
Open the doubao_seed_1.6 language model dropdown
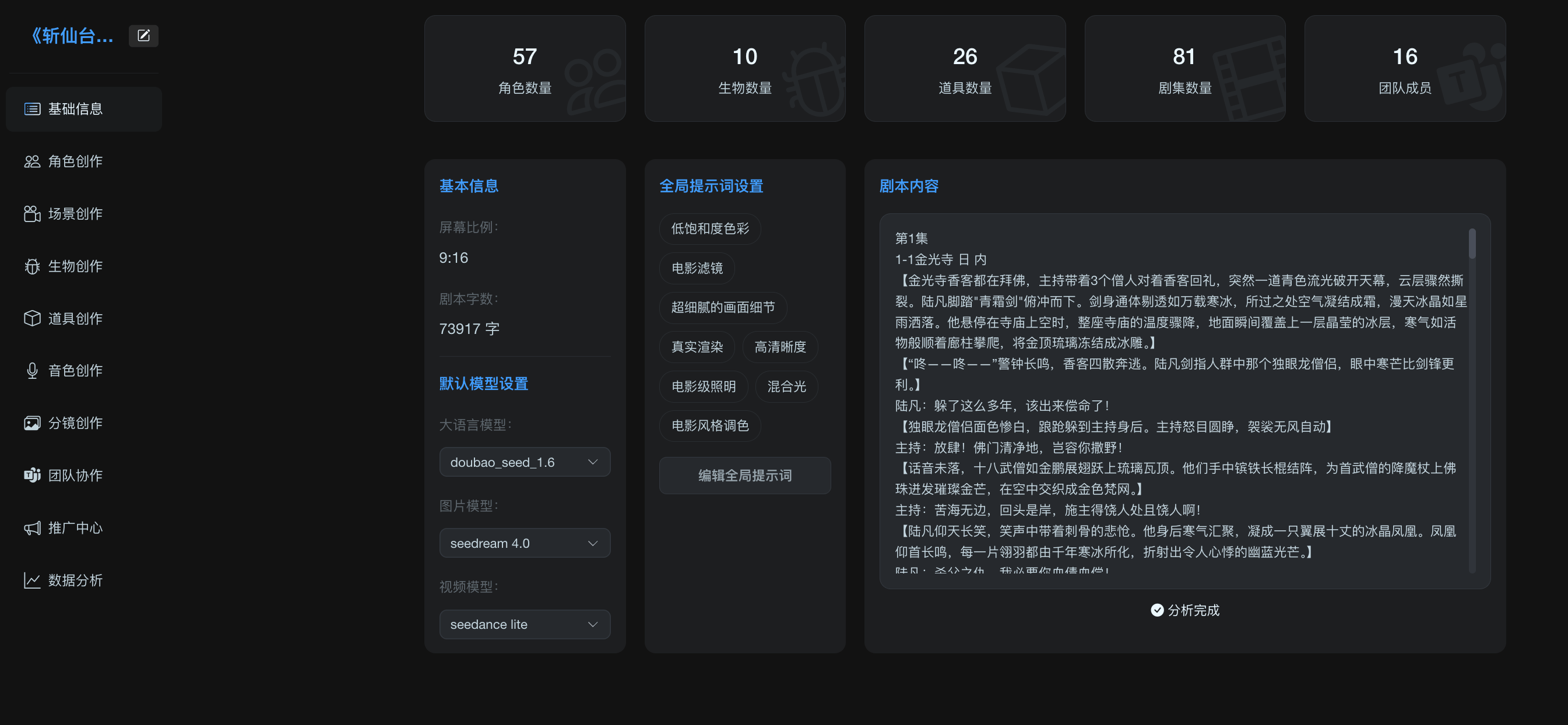coord(524,462)
